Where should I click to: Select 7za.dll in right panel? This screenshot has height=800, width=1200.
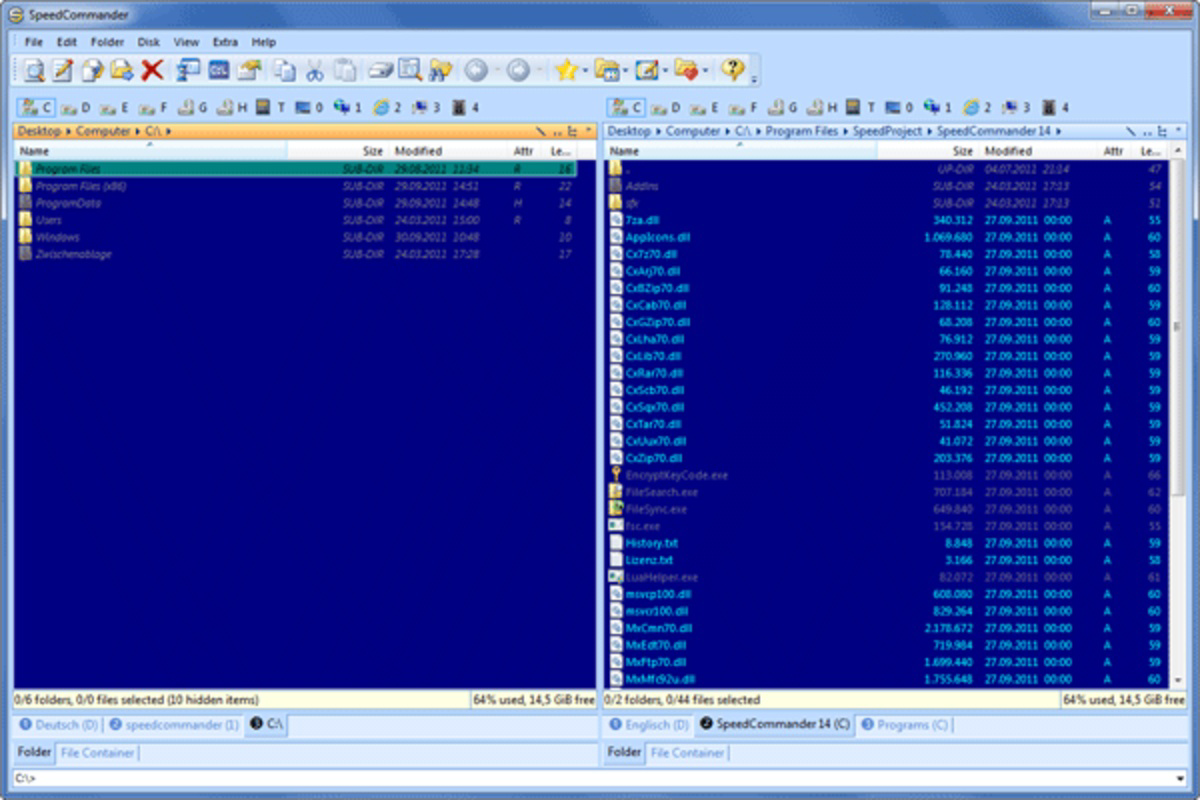click(x=887, y=220)
